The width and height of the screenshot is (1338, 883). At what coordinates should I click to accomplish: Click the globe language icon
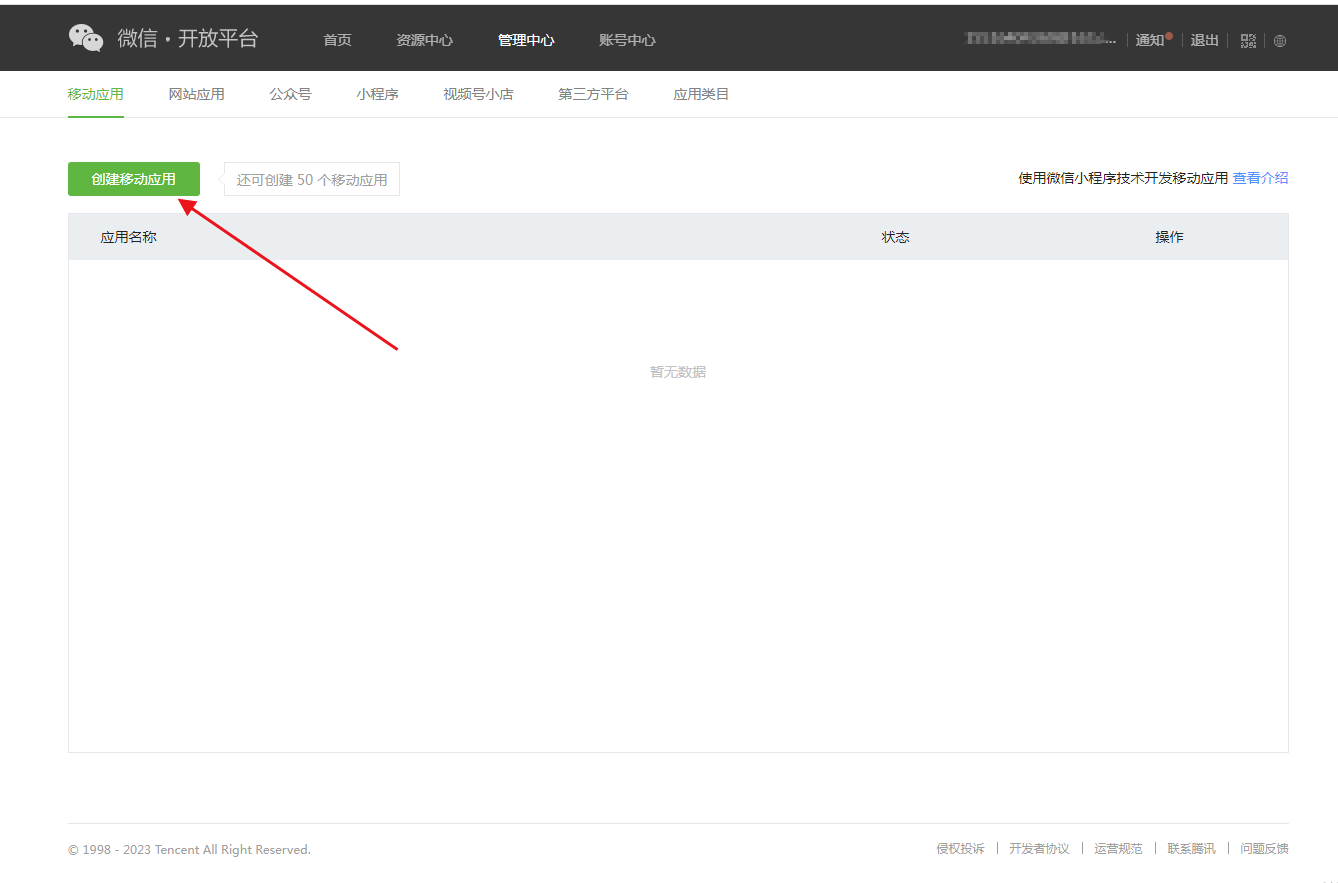(x=1280, y=41)
